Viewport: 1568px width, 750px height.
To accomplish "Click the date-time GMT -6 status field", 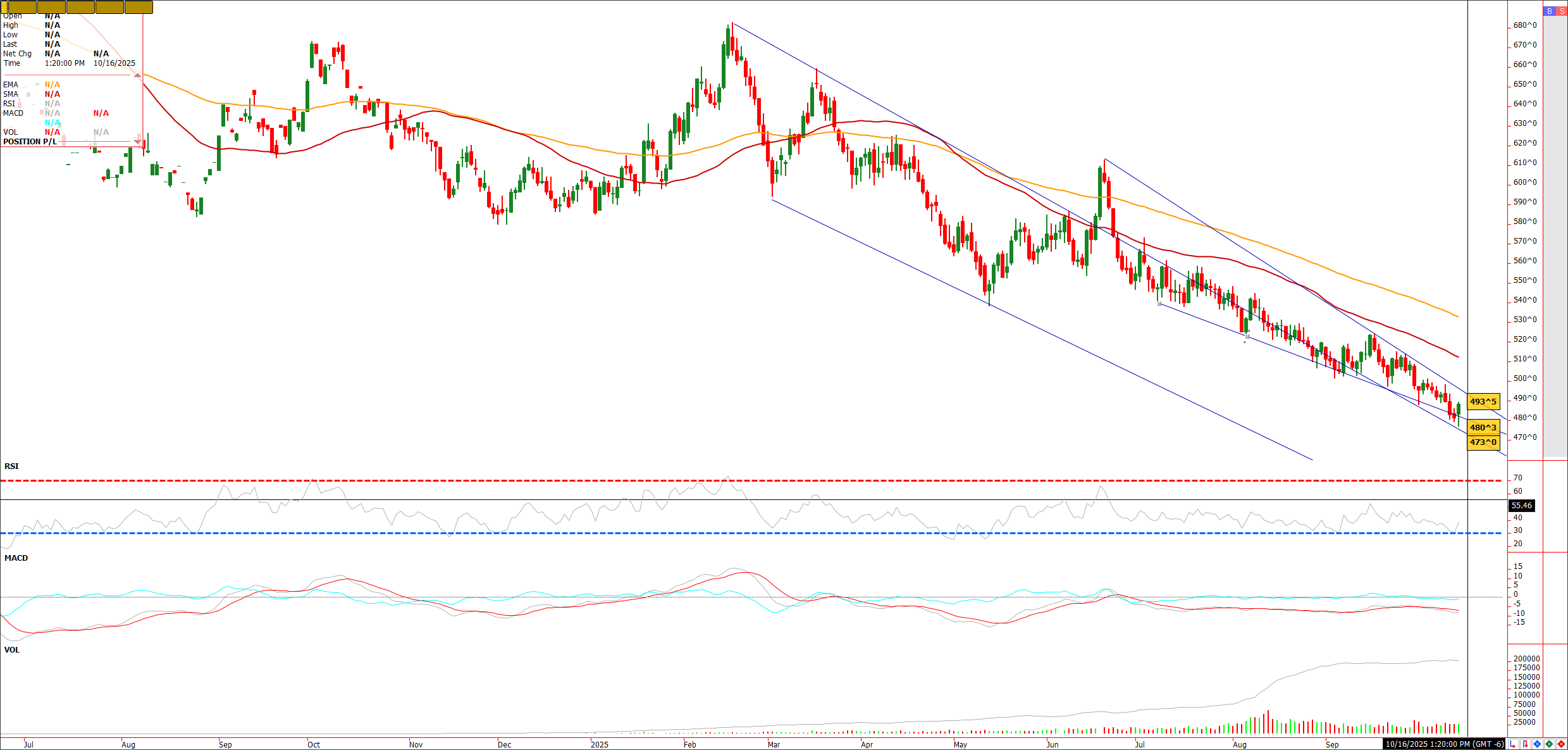I will click(1444, 744).
